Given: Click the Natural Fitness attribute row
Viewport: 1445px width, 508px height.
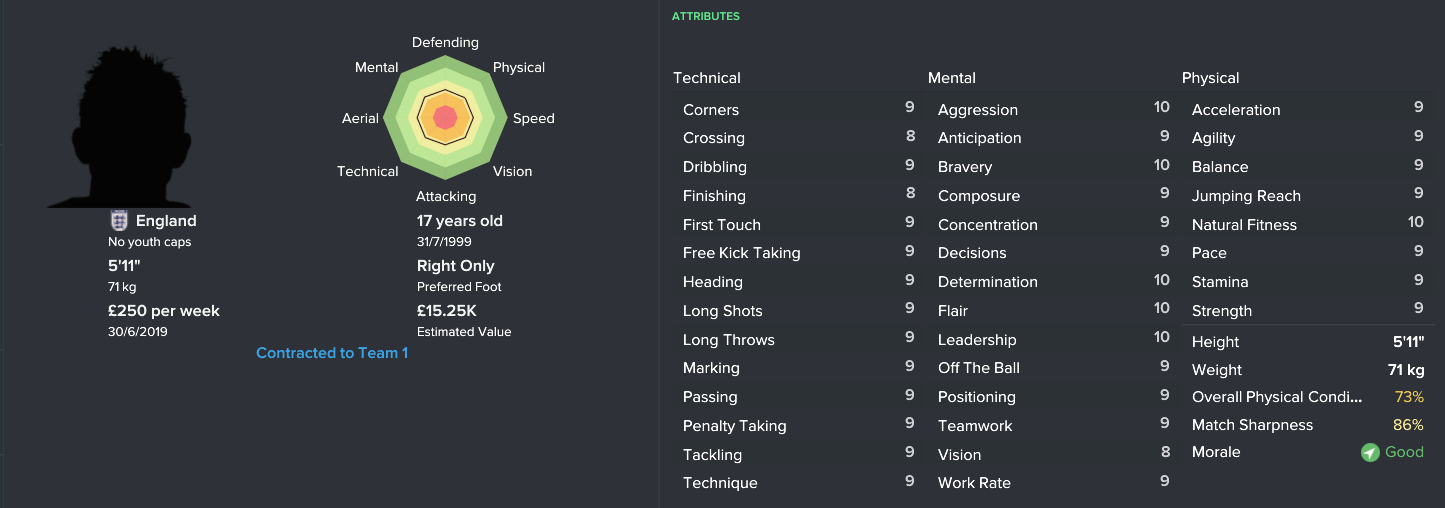Looking at the screenshot, I should point(1306,225).
